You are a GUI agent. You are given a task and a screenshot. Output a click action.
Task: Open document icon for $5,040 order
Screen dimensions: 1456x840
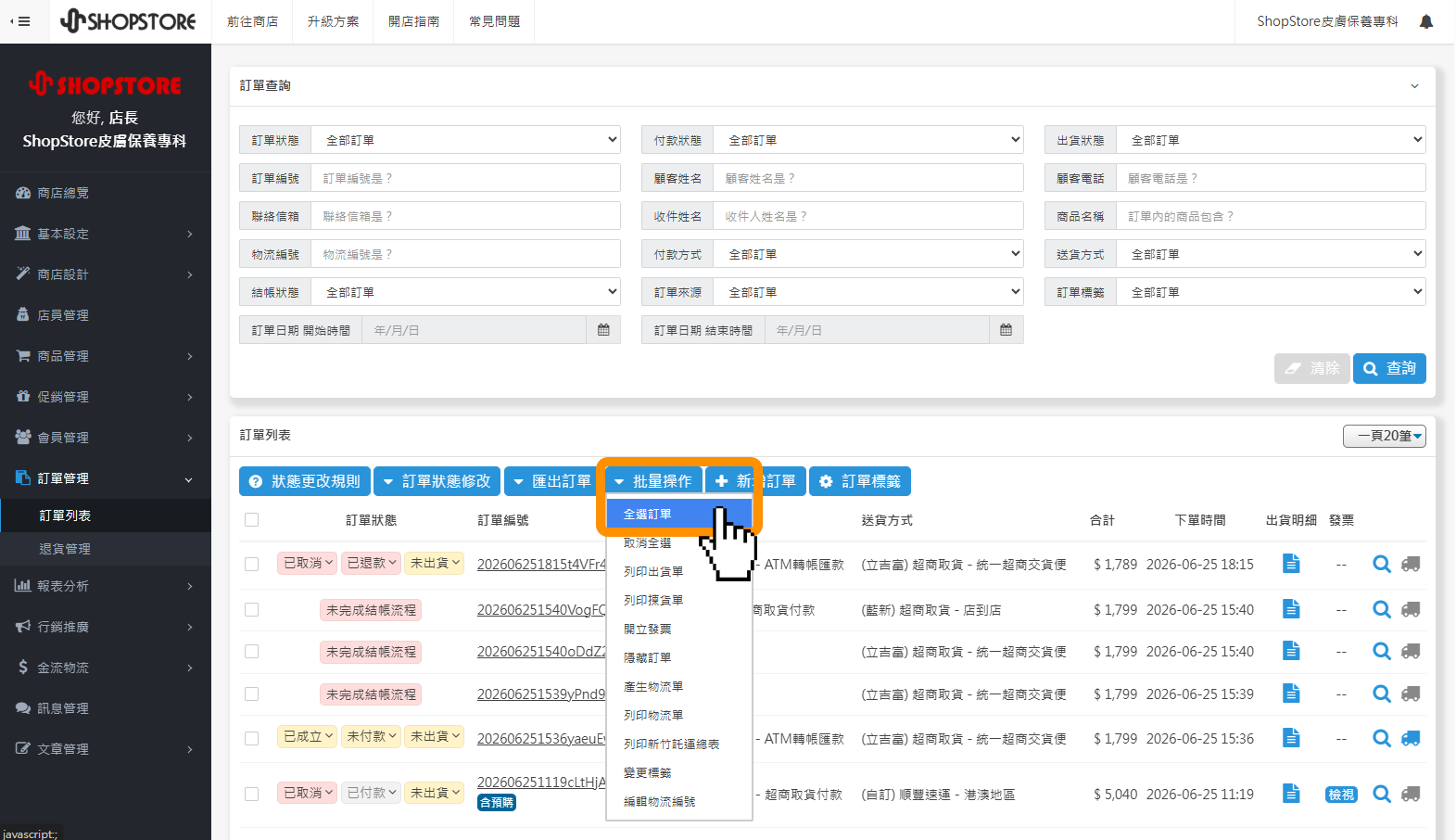pyautogui.click(x=1291, y=794)
